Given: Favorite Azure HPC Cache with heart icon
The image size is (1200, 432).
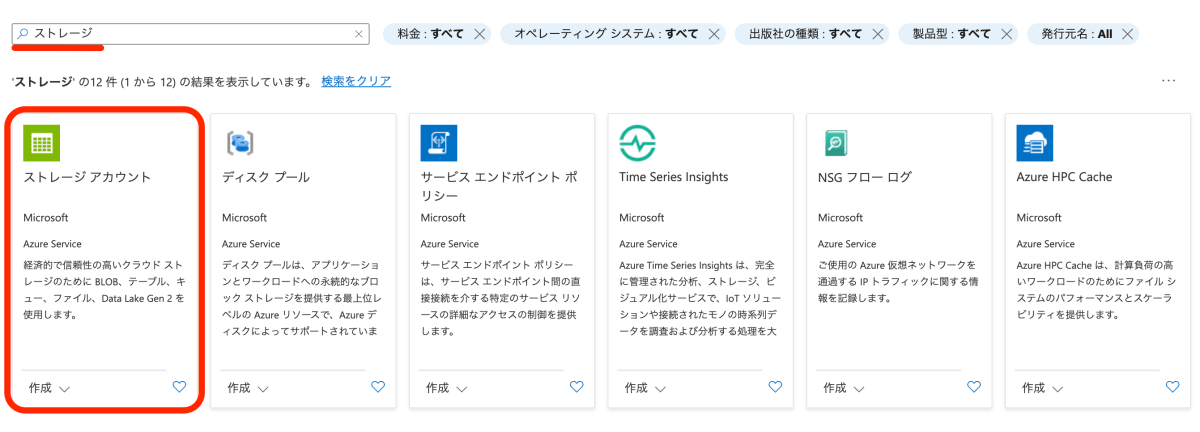Looking at the screenshot, I should coord(1173,386).
